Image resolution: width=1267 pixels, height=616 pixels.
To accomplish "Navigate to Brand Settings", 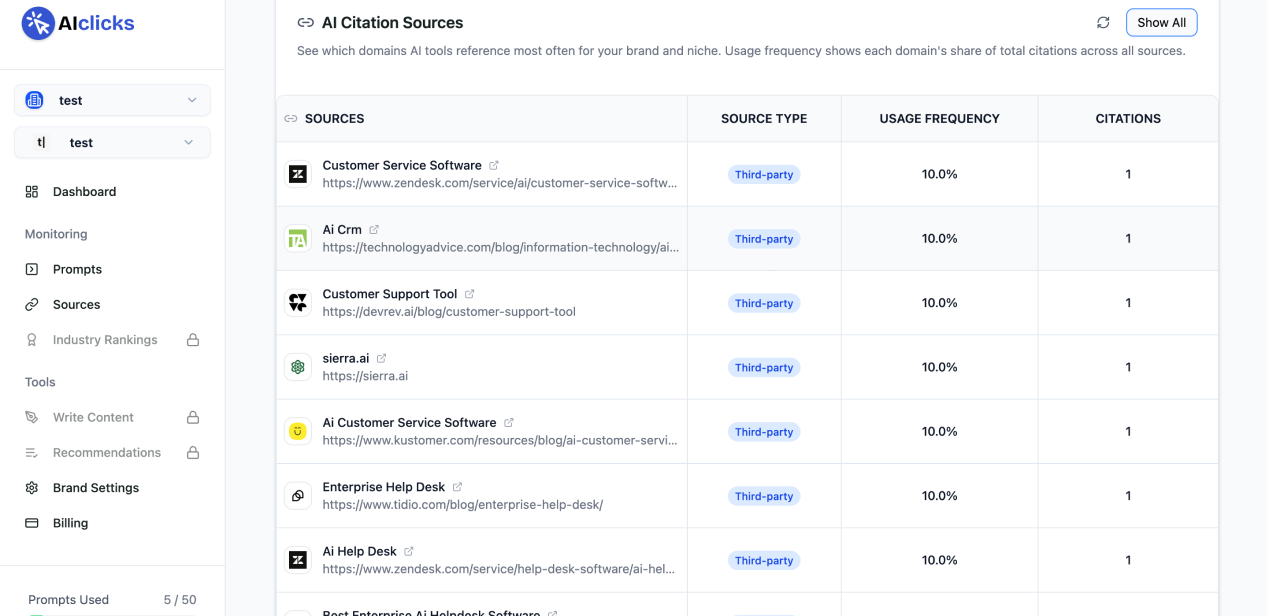I will pyautogui.click(x=95, y=488).
